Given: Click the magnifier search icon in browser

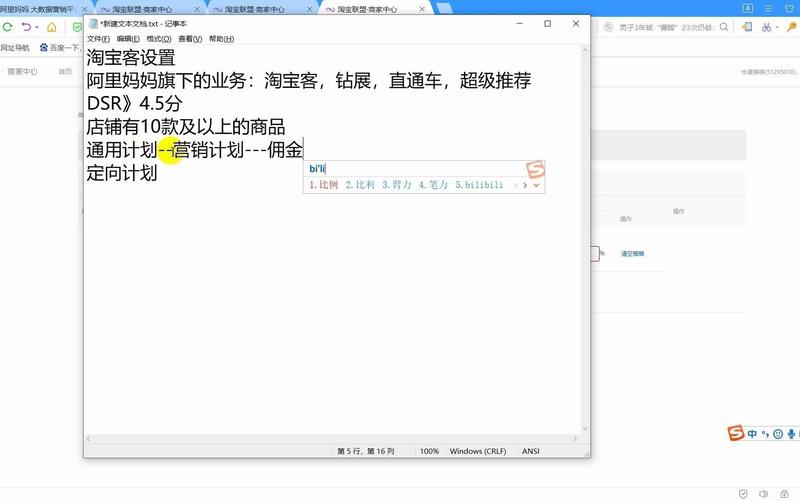Looking at the screenshot, I should coord(724,27).
